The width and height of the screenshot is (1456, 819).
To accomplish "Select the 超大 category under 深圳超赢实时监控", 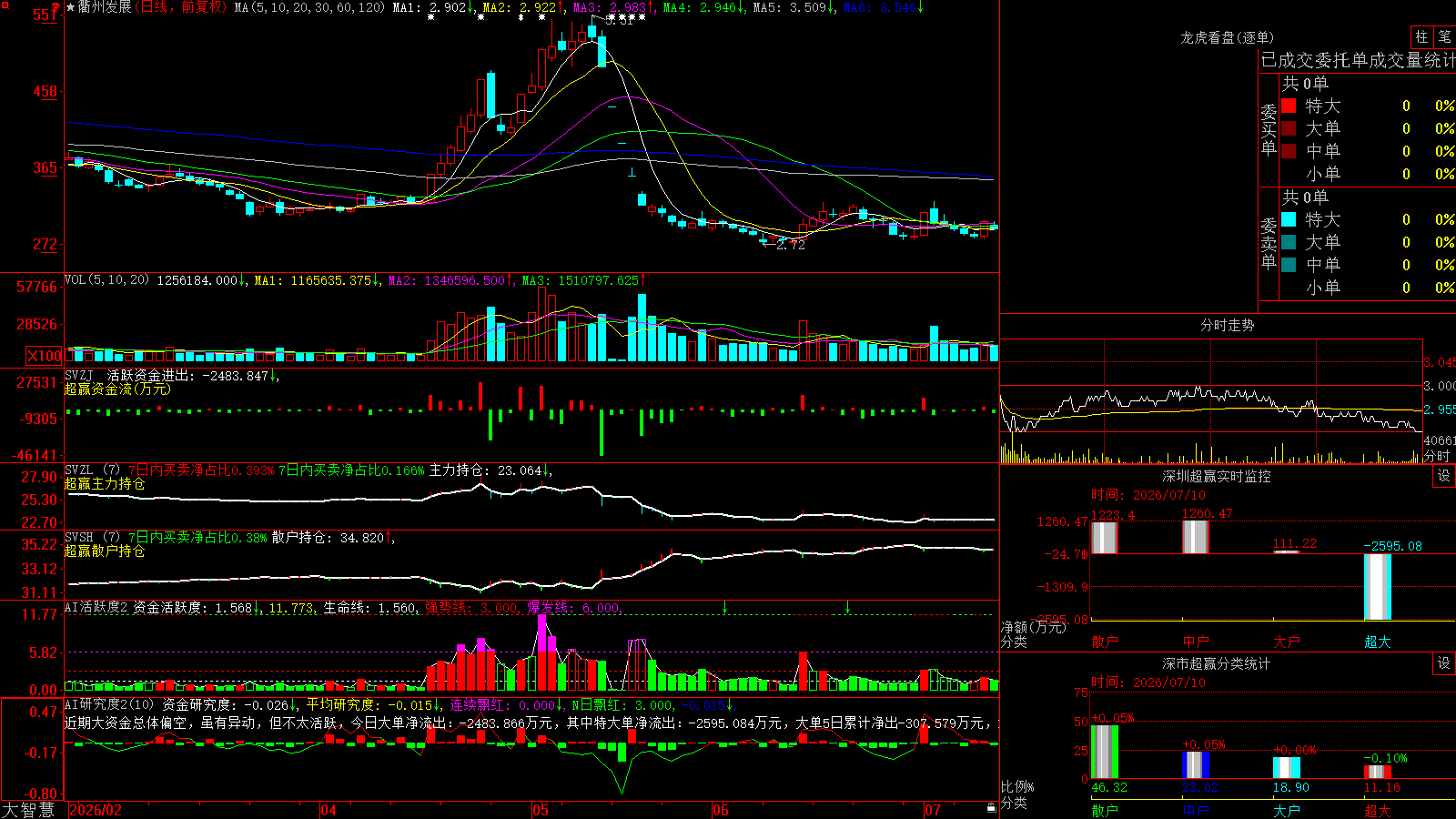I will pos(1377,642).
